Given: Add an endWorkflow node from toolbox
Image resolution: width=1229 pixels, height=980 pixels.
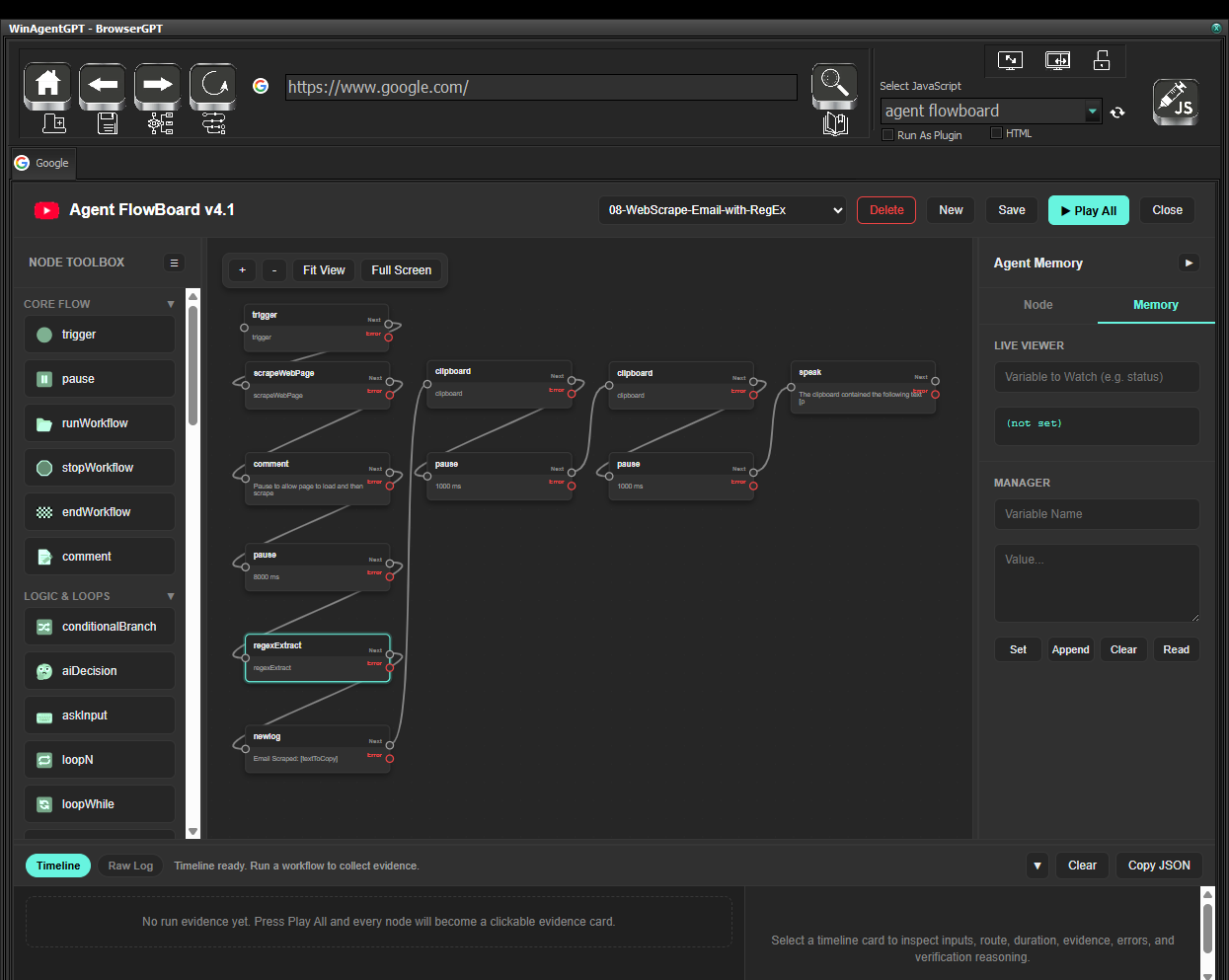Looking at the screenshot, I should (100, 512).
